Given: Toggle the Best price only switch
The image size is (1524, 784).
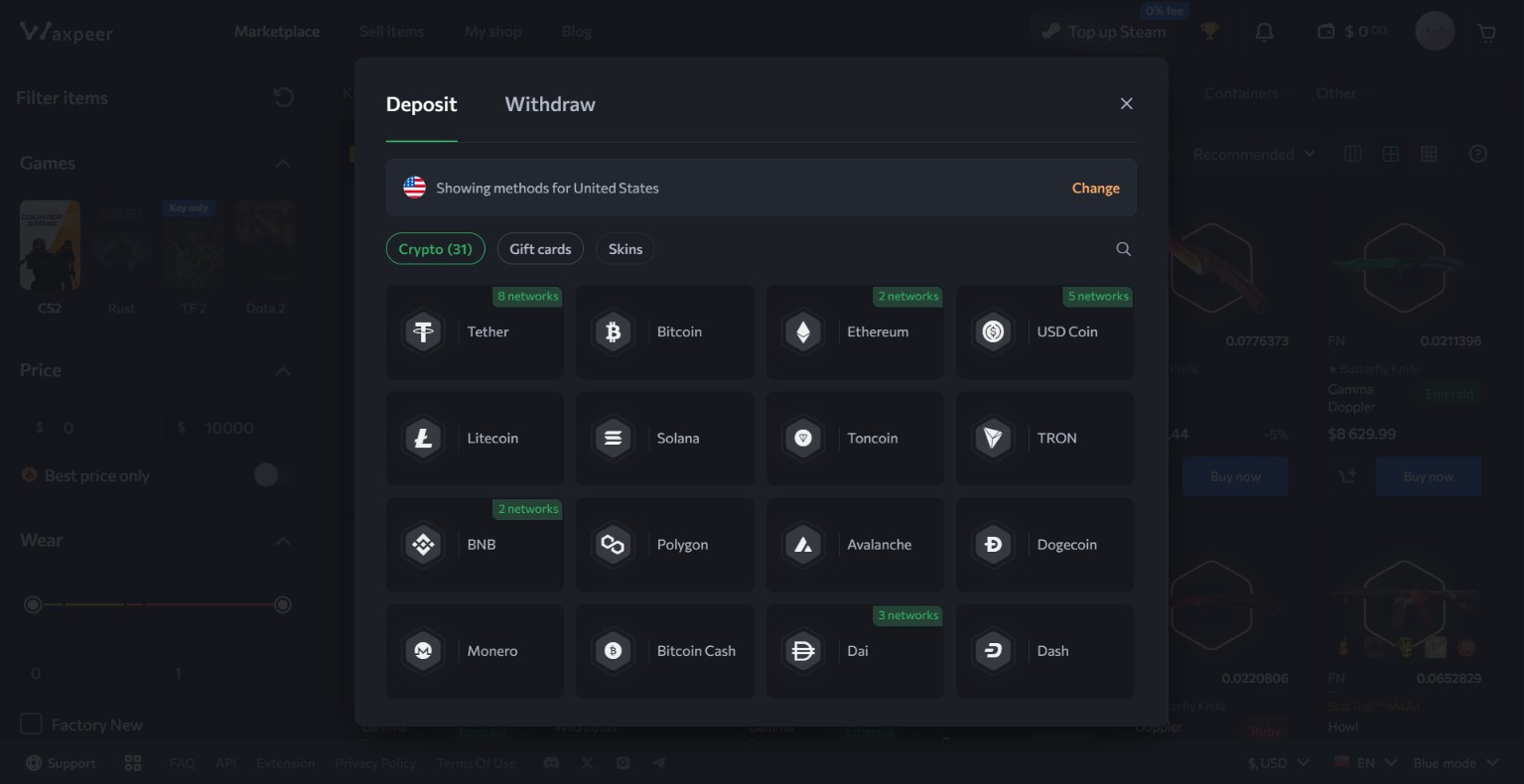Looking at the screenshot, I should click(x=273, y=475).
